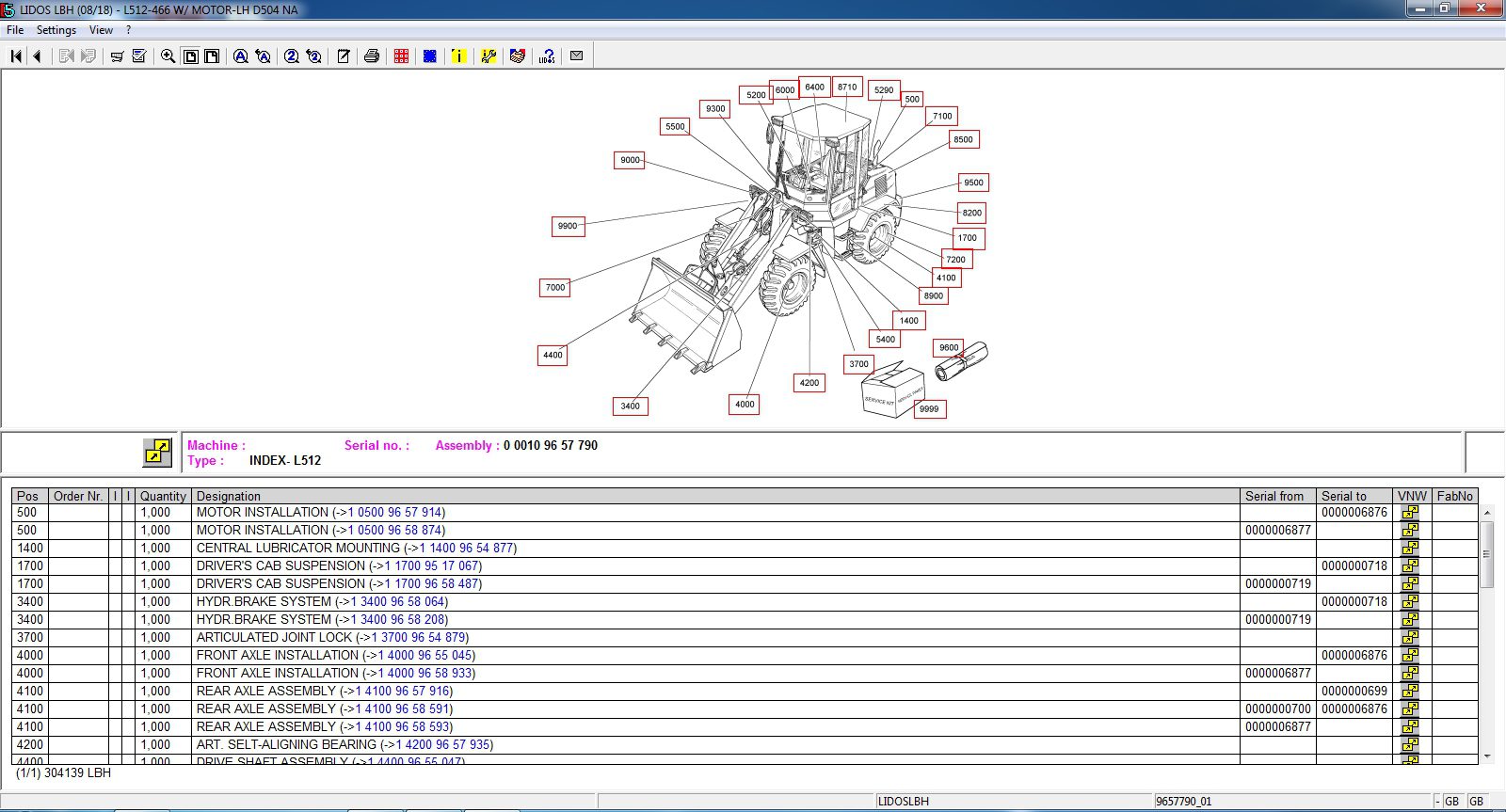Jump to first page toolbar icon

[x=16, y=56]
